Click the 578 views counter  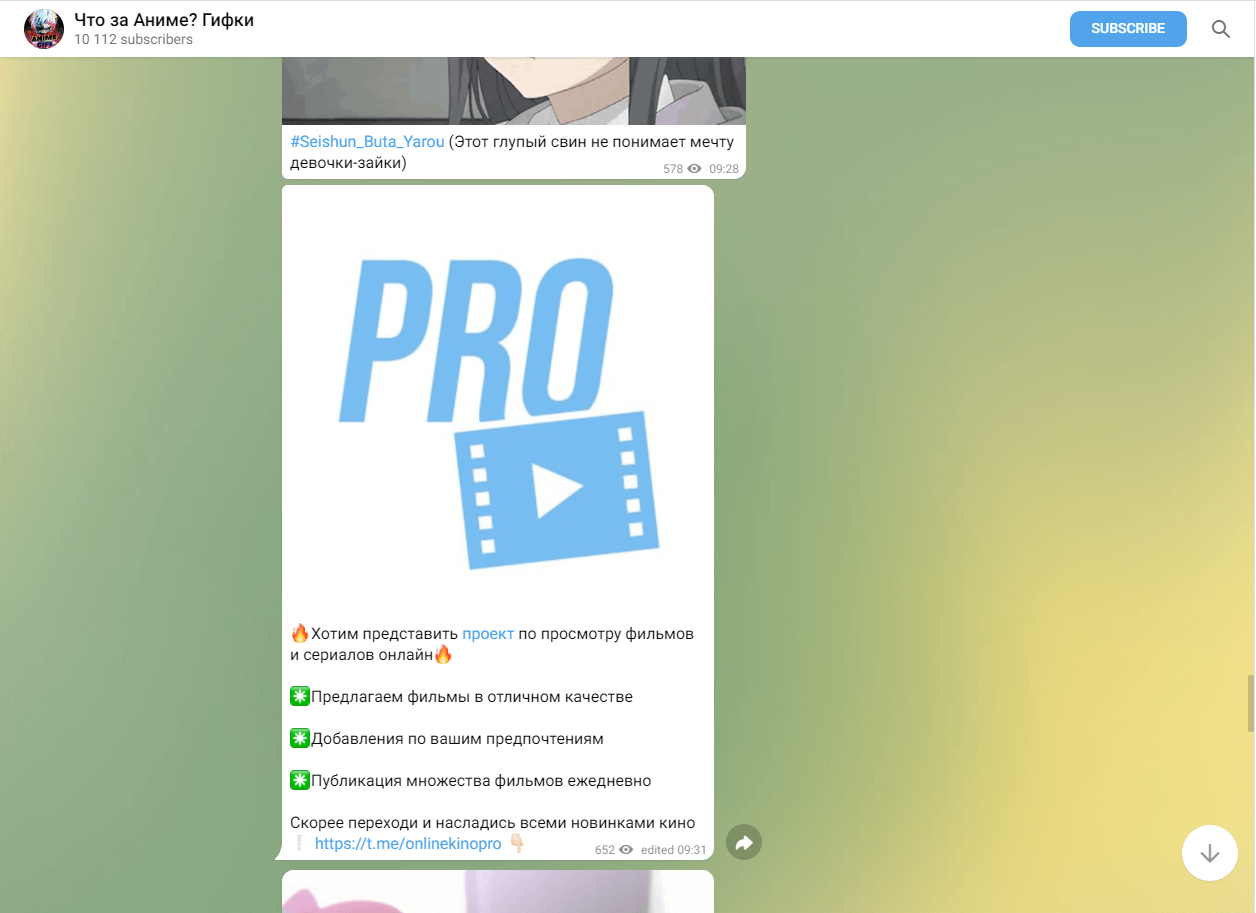(672, 169)
